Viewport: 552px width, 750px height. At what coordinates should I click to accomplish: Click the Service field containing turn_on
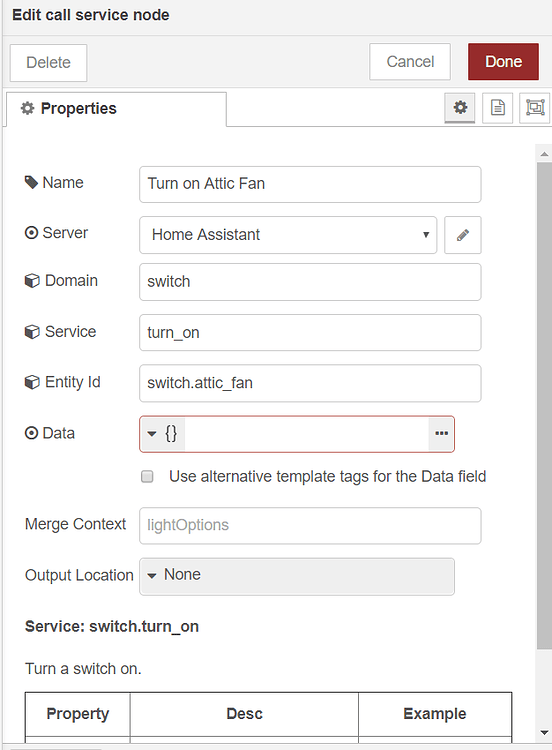pos(310,332)
